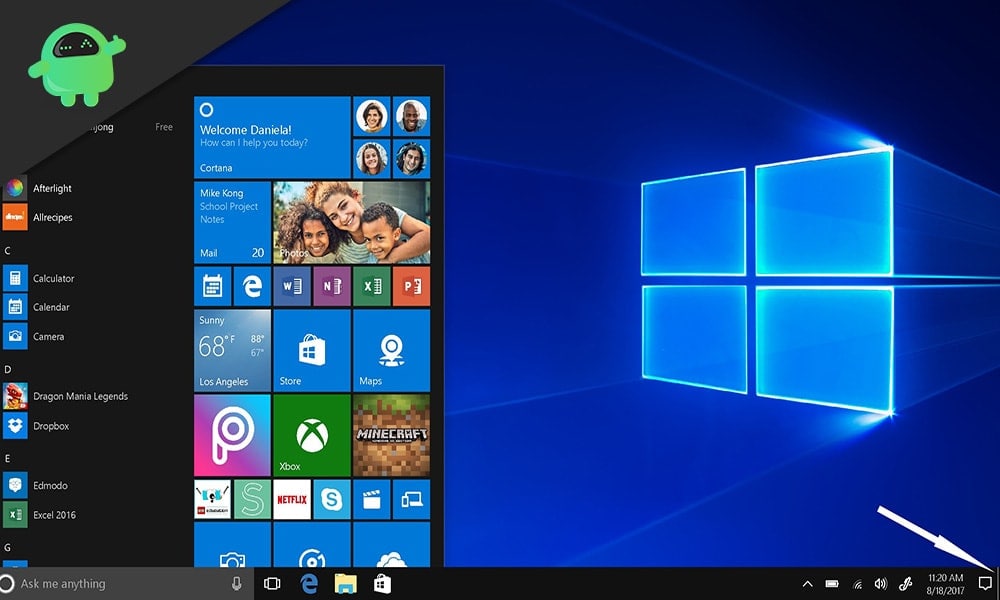Open the PowerPoint tile
The height and width of the screenshot is (600, 1000).
tap(411, 286)
